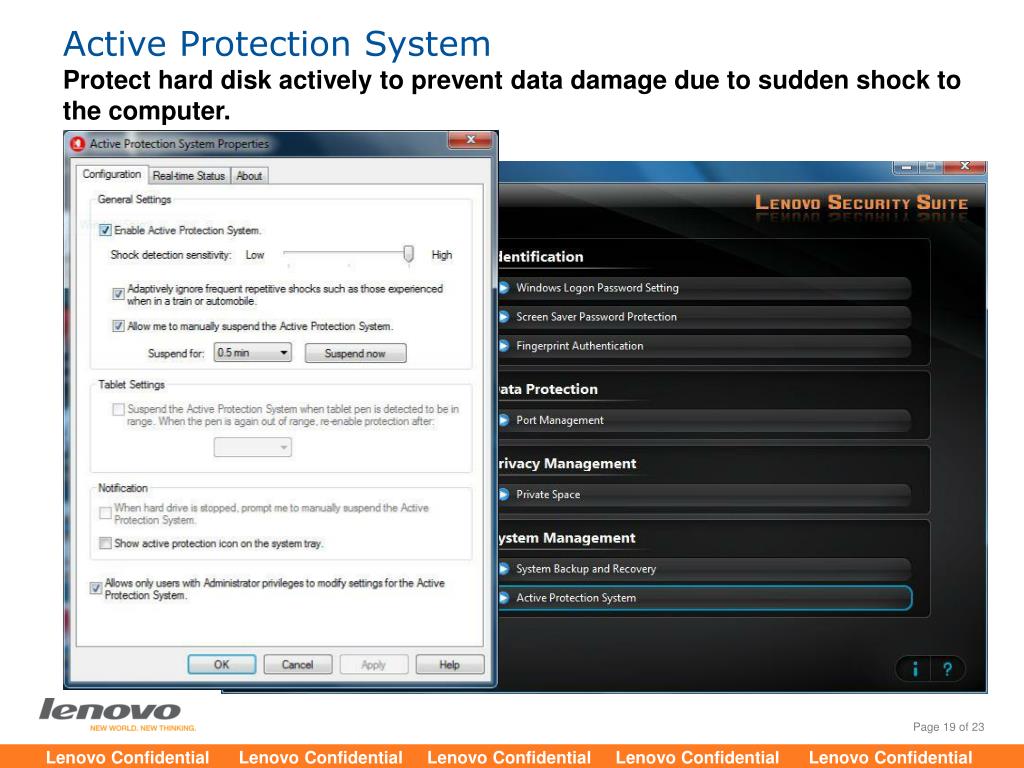The height and width of the screenshot is (768, 1024).
Task: Click arrow icon beside System Backup and Recovery
Action: [504, 569]
